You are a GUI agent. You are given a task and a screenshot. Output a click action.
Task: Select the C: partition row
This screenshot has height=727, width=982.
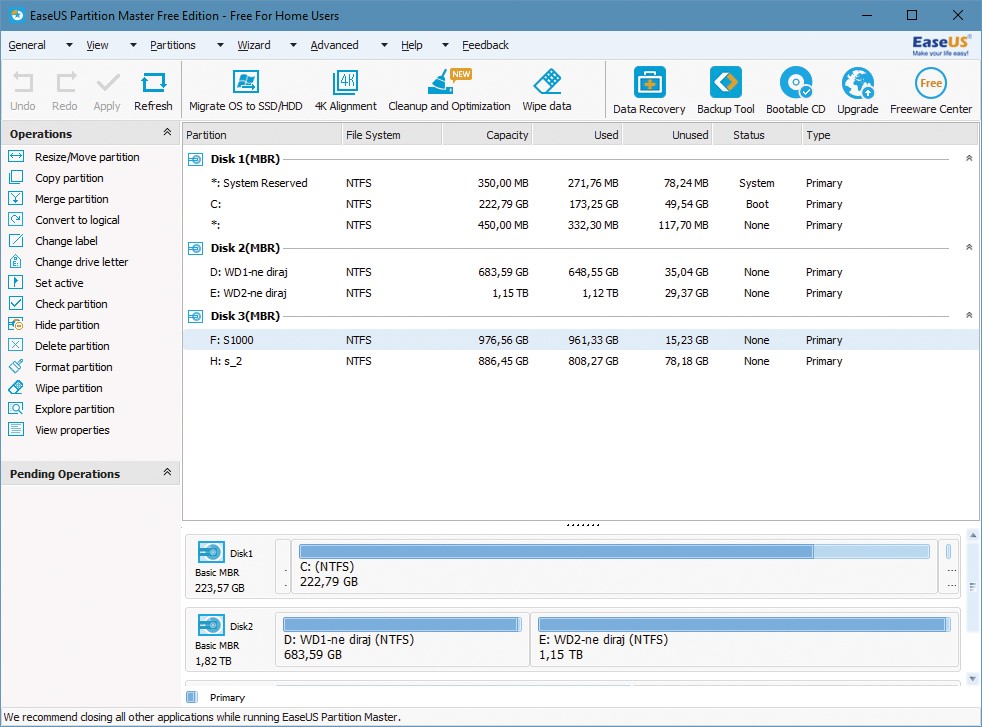tap(581, 204)
